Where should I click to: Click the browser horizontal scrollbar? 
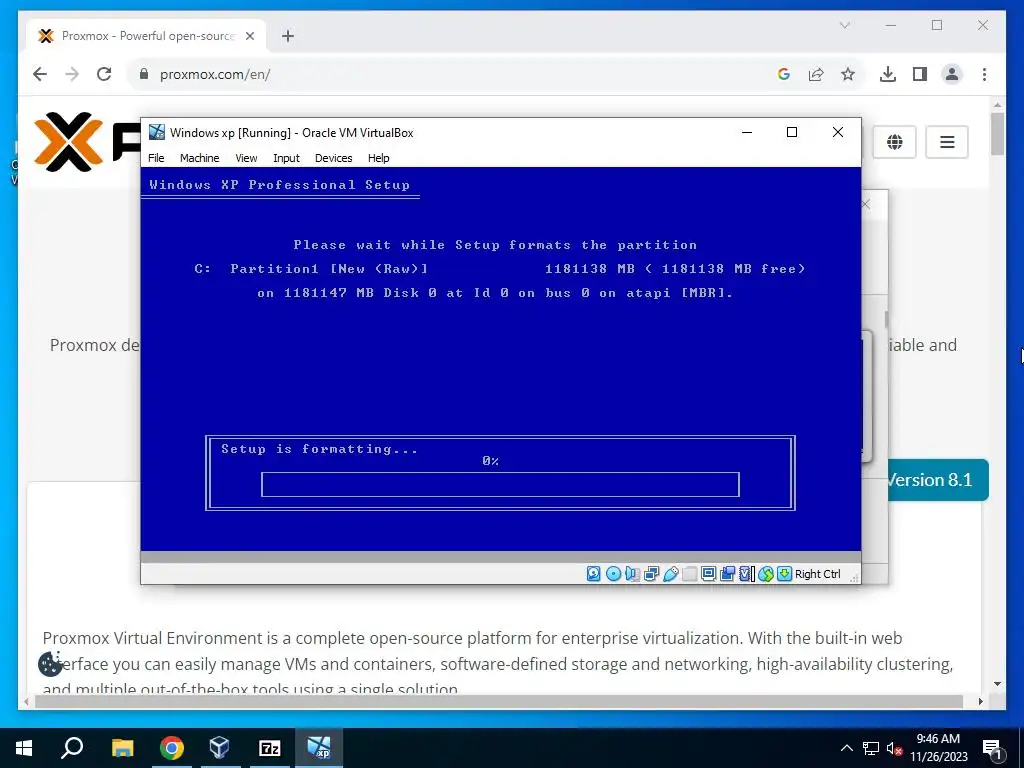(500, 701)
